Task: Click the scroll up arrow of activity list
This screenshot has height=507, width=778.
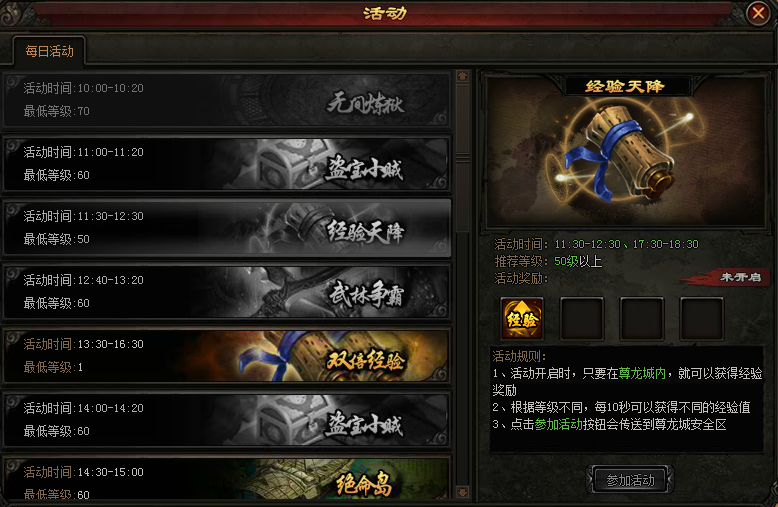Action: click(462, 76)
